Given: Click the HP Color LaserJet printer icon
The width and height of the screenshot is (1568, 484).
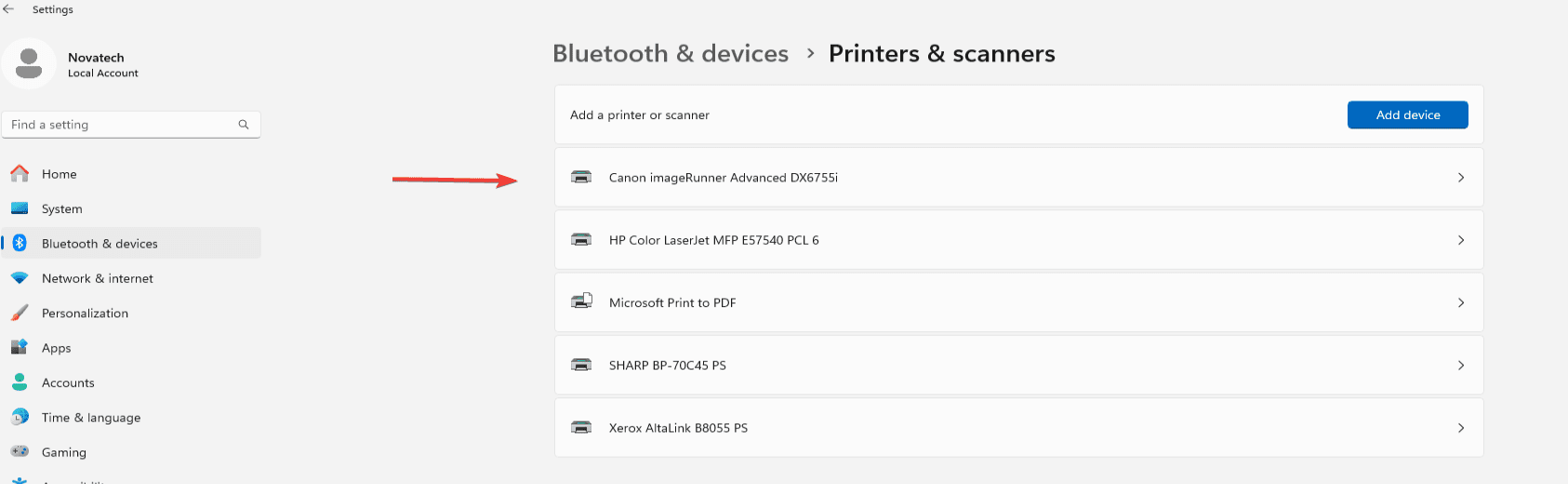Looking at the screenshot, I should pos(581,240).
